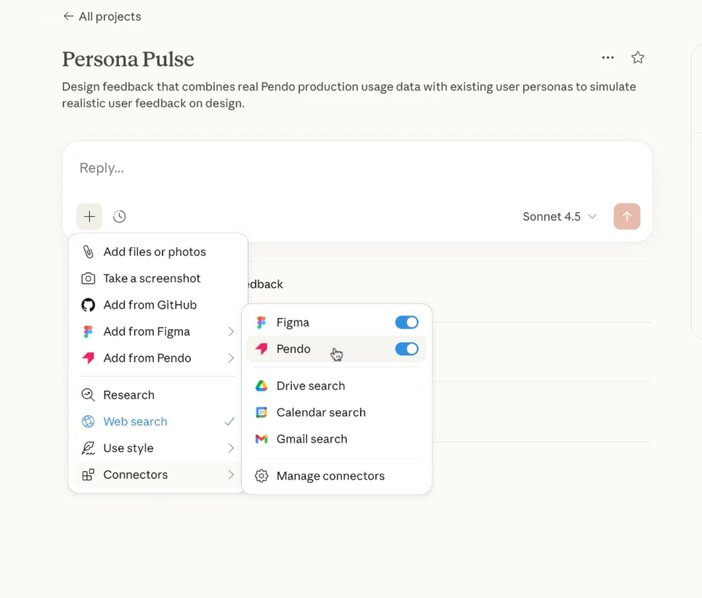Select Research from the menu

128,395
